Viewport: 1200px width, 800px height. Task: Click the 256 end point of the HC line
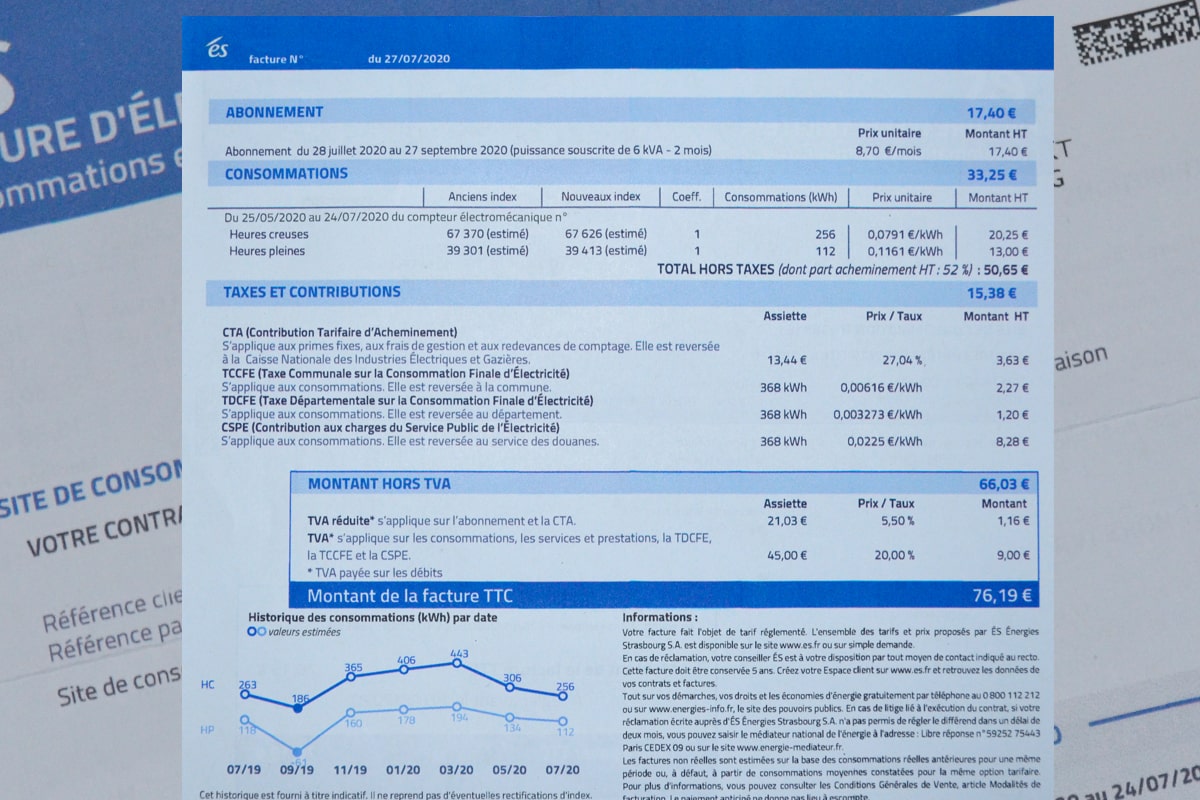pyautogui.click(x=563, y=696)
